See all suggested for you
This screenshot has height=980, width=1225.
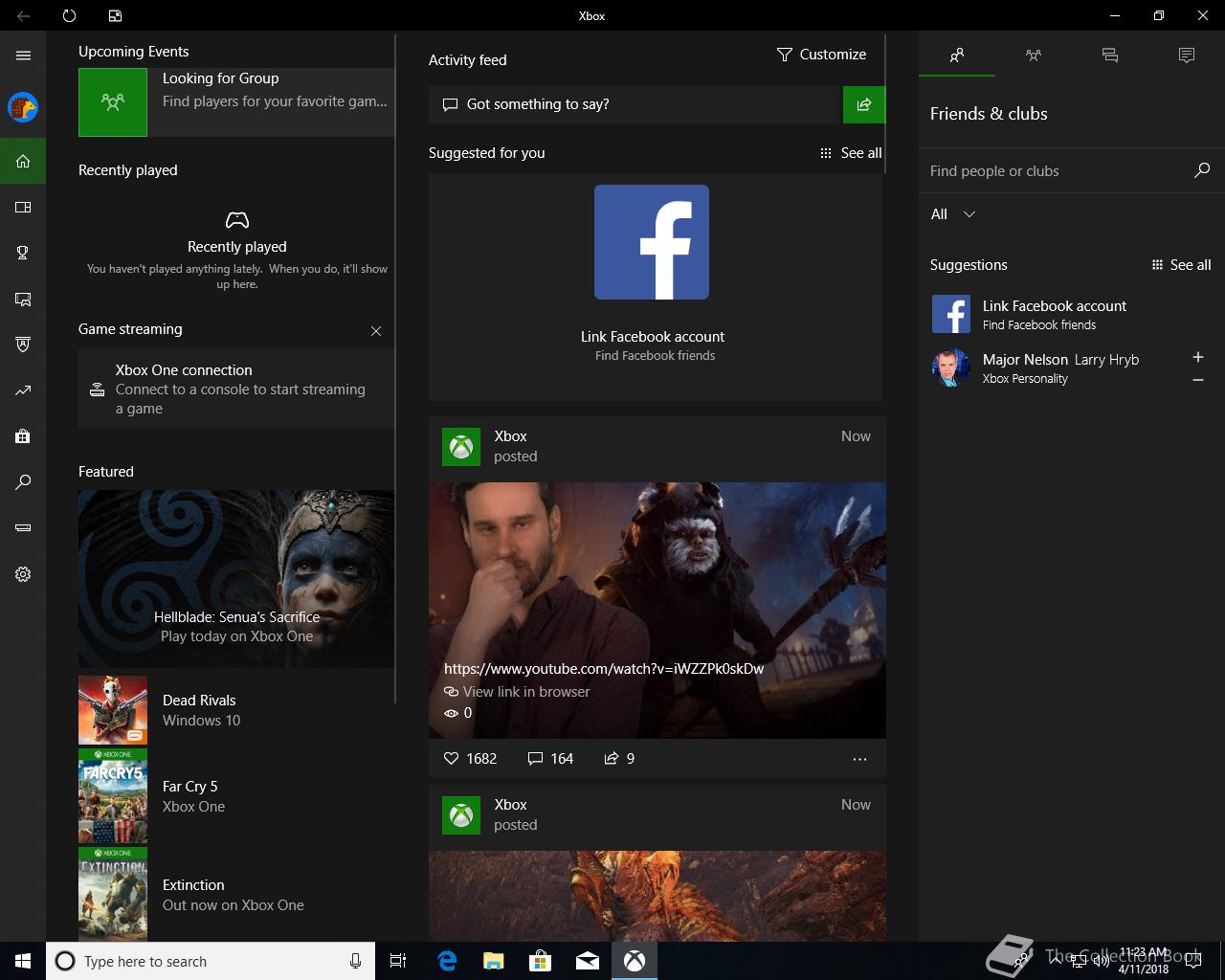click(x=851, y=153)
